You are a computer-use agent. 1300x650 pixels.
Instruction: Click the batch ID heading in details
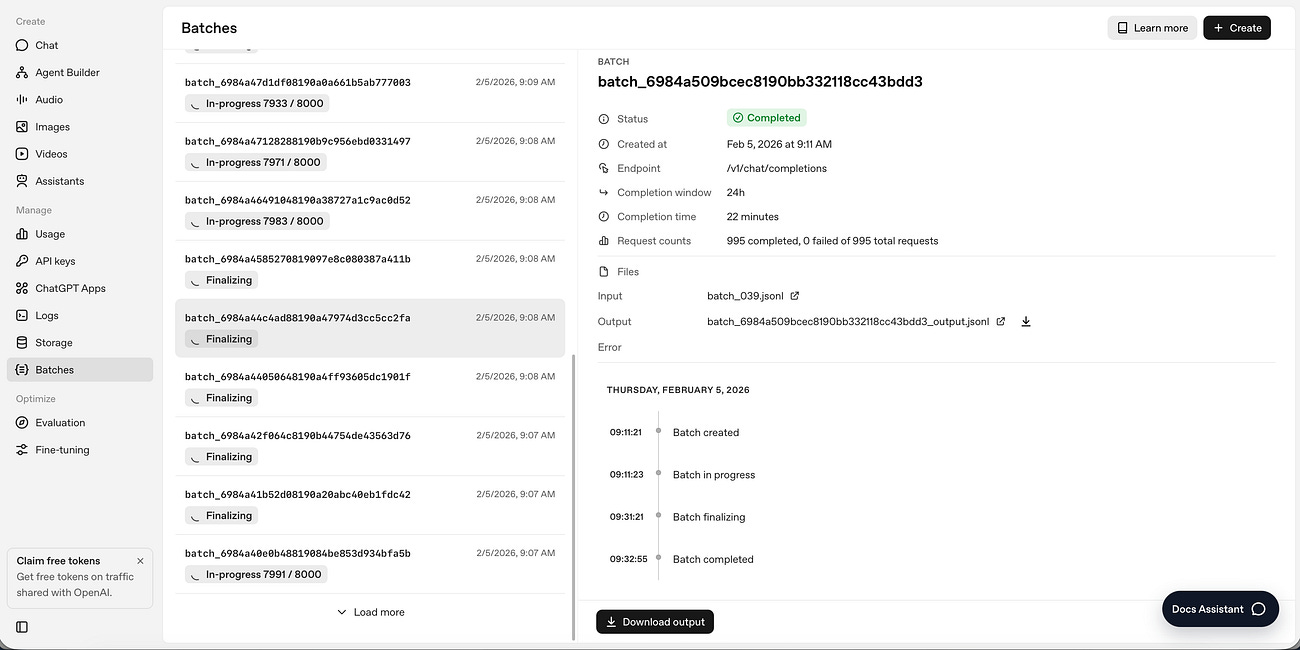click(760, 82)
